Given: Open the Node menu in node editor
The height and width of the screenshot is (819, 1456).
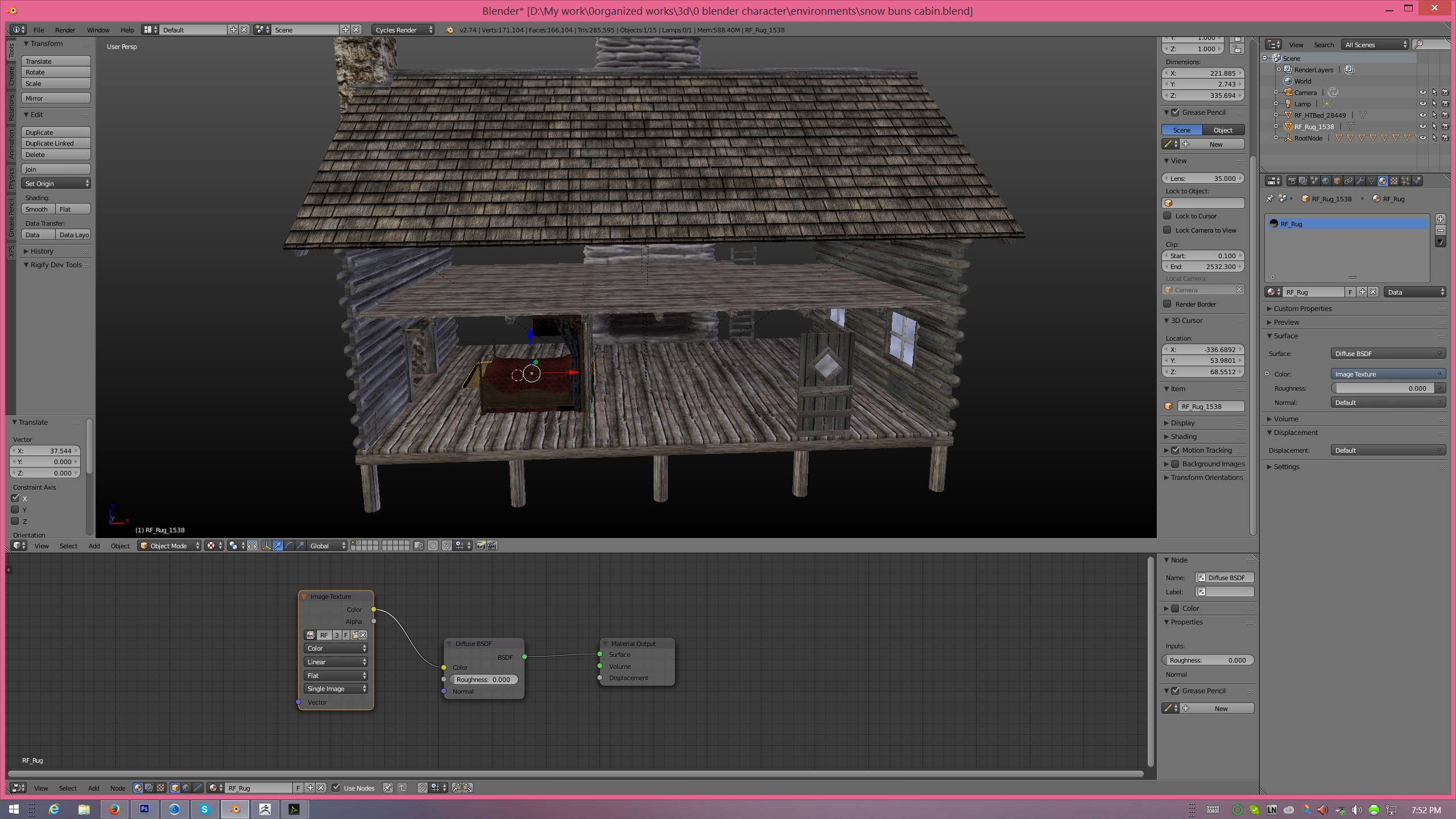Looking at the screenshot, I should point(117,788).
